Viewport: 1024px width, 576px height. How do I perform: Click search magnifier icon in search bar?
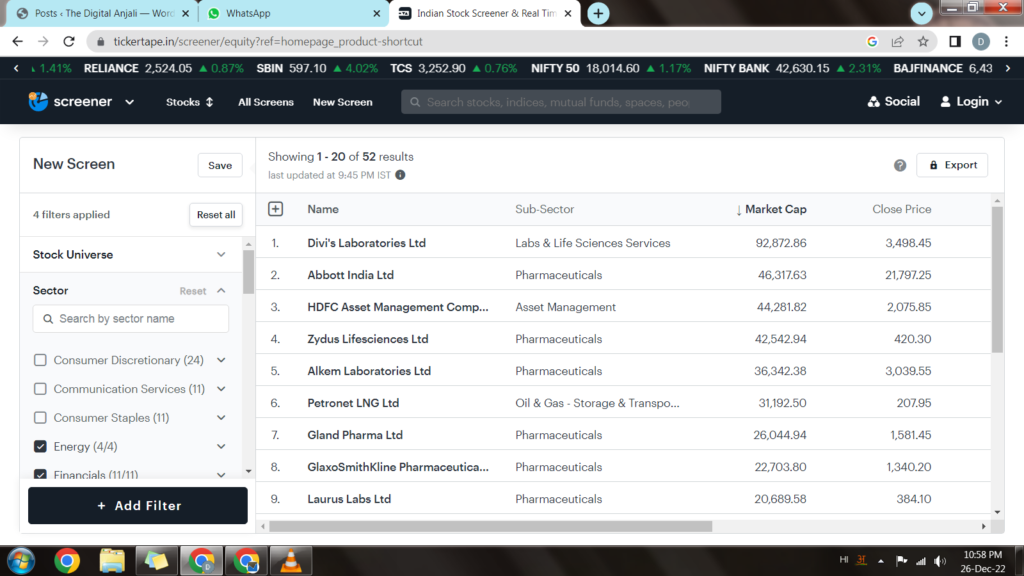[x=415, y=102]
